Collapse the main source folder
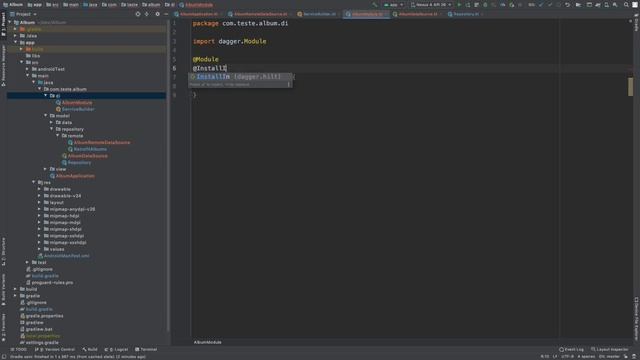 [28, 76]
